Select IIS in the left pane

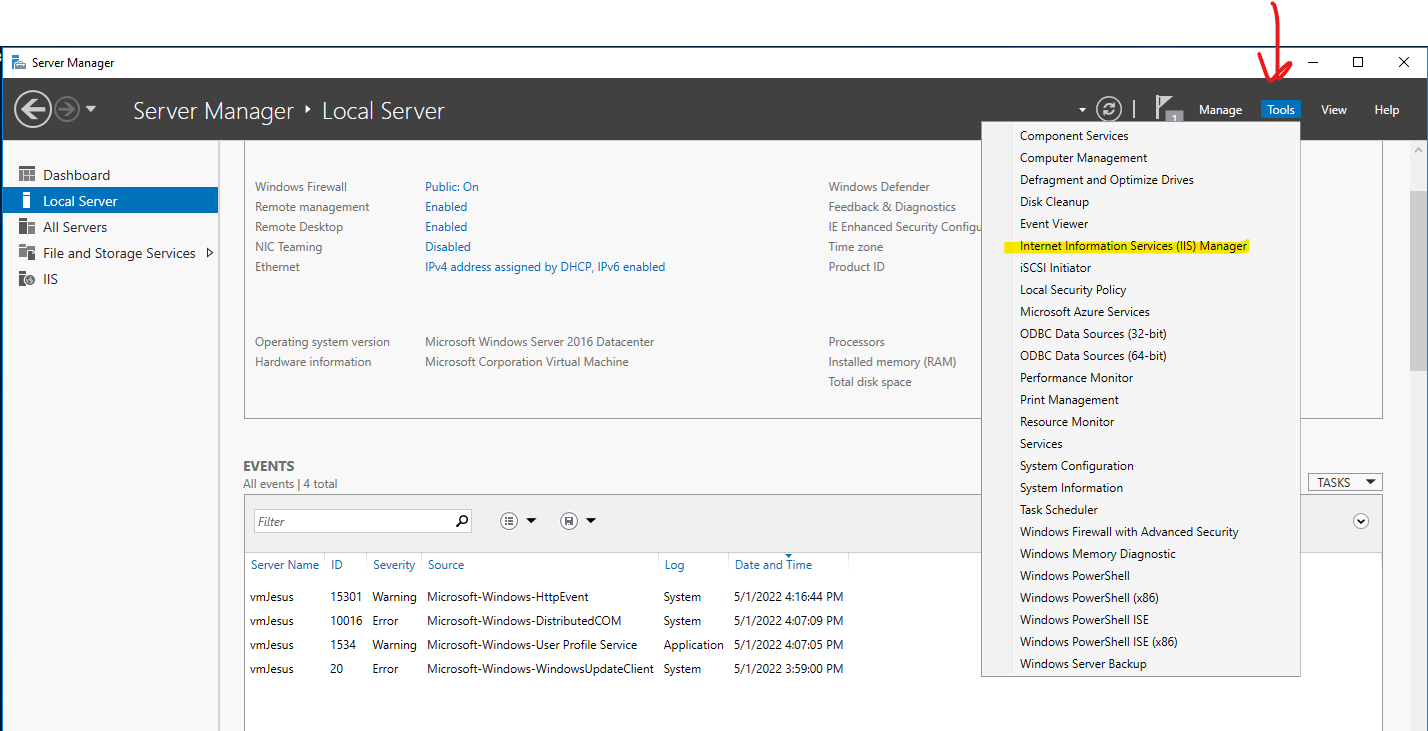pos(109,279)
